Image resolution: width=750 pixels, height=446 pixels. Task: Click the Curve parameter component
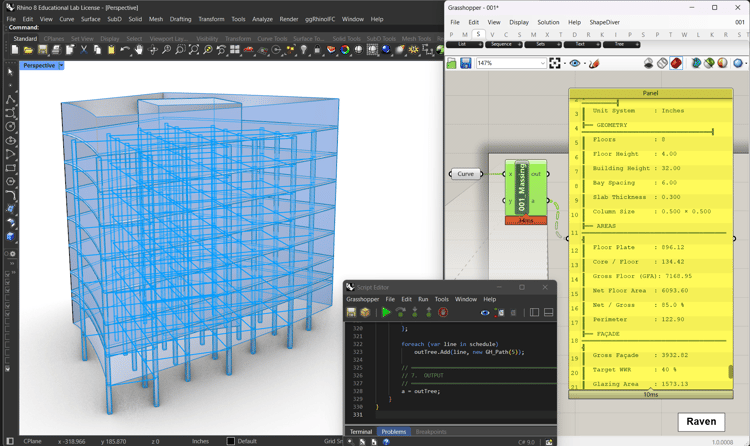[x=465, y=174]
